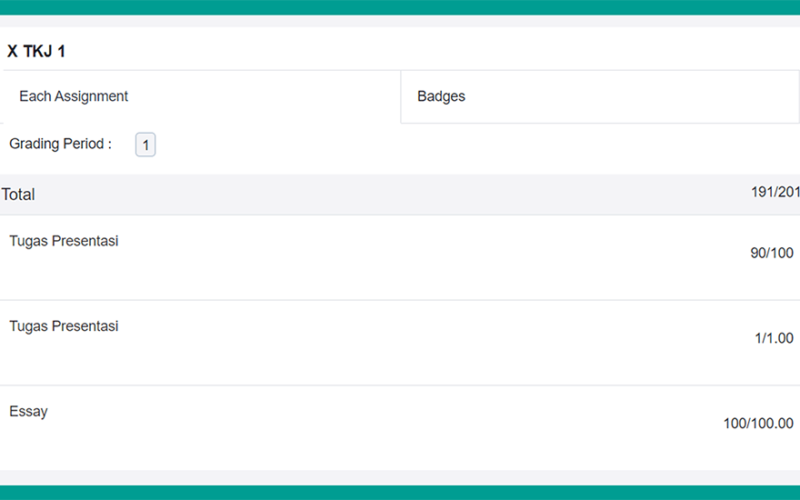This screenshot has width=800, height=500.
Task: Click the 90/100 grade value
Action: click(771, 253)
